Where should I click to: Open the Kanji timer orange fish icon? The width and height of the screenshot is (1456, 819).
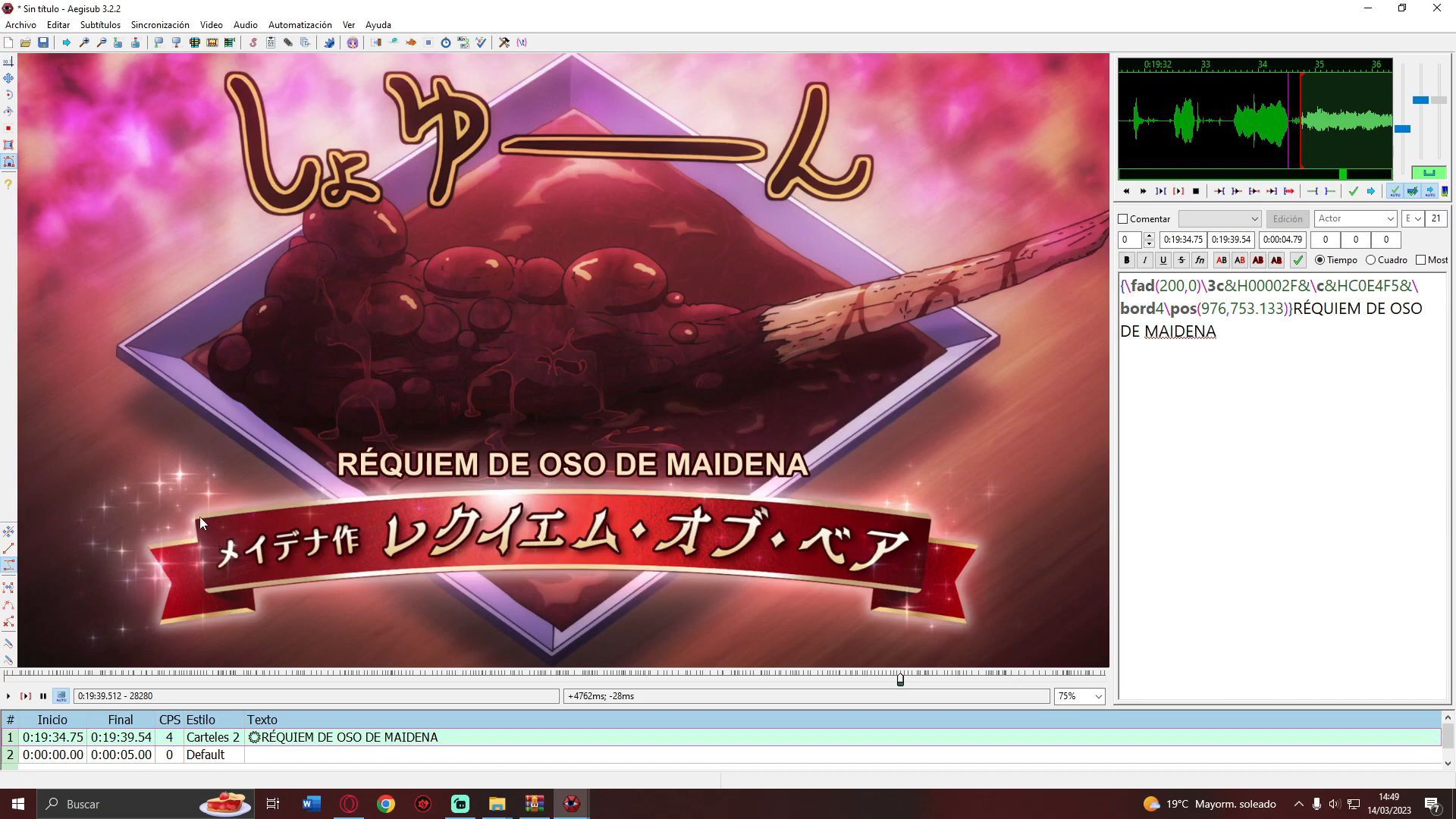click(x=411, y=42)
